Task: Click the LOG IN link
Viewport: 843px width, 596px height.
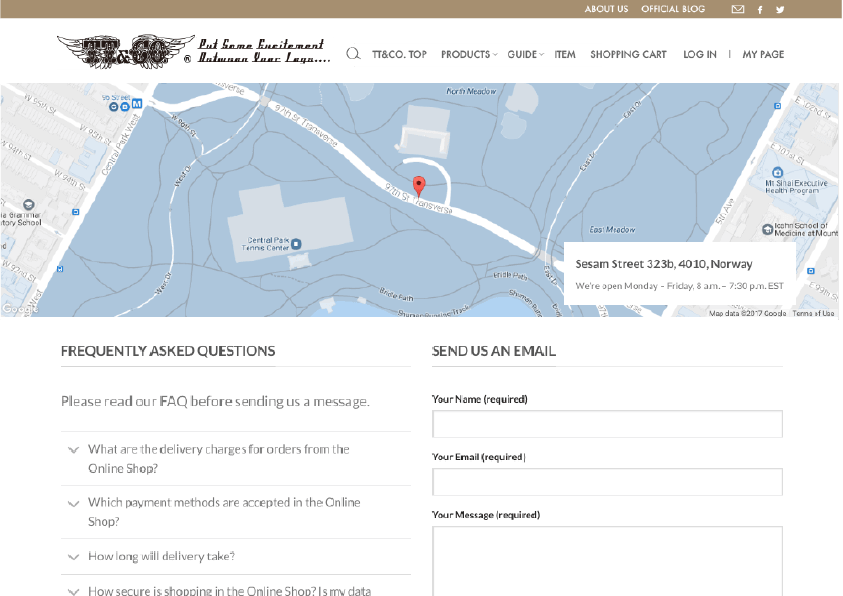Action: click(699, 54)
